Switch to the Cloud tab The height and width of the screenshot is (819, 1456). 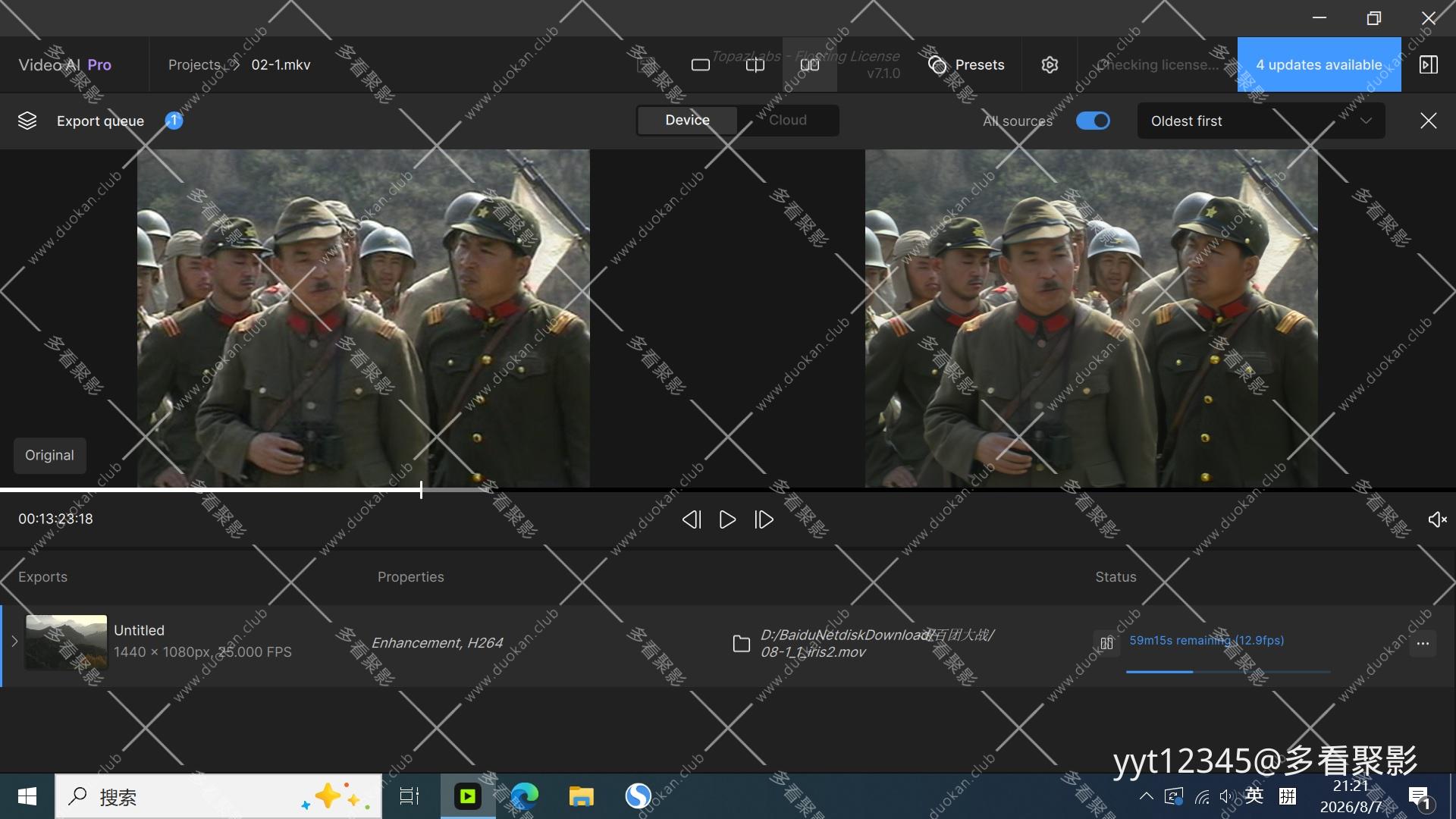[x=788, y=121]
